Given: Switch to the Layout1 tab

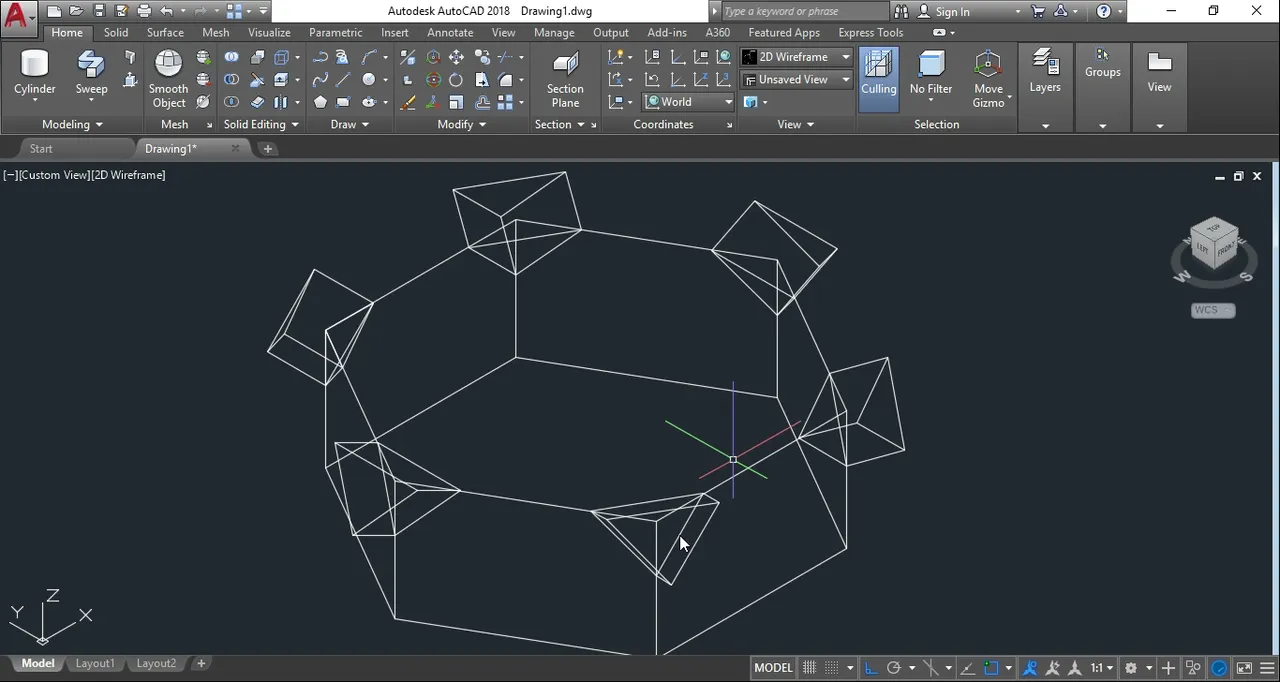Looking at the screenshot, I should (95, 663).
